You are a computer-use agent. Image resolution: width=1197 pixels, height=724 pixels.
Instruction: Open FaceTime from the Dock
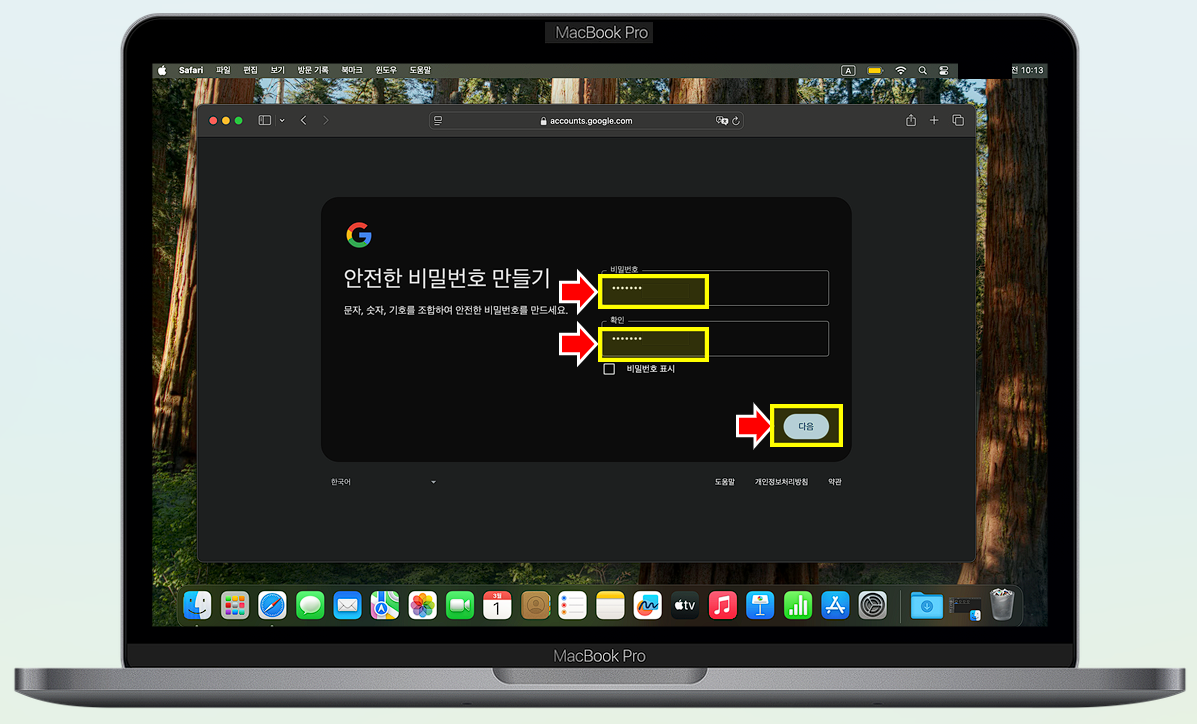click(x=460, y=606)
